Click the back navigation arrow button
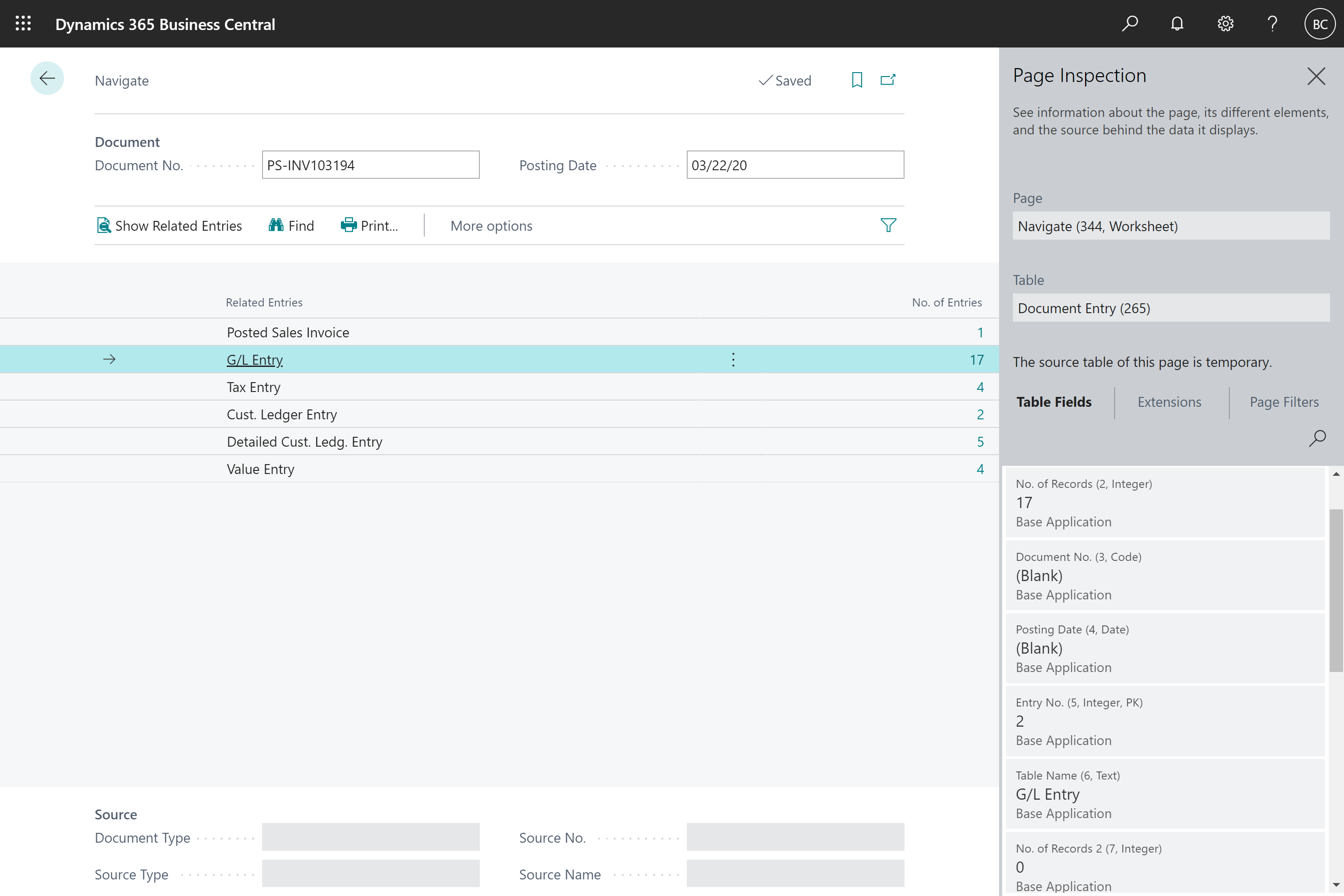This screenshot has height=896, width=1344. pyautogui.click(x=47, y=79)
